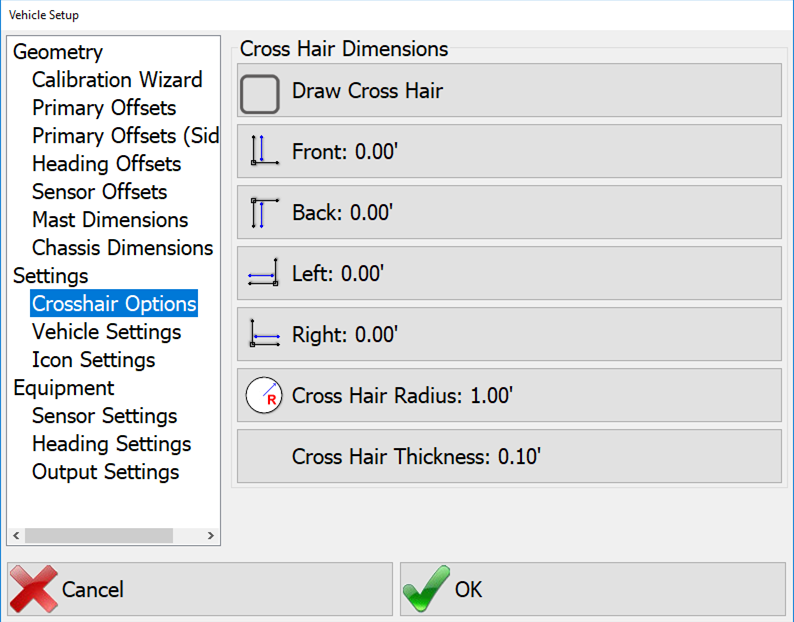Click the green checkmark OK icon
Viewport: 794px width, 622px height.
(426, 589)
